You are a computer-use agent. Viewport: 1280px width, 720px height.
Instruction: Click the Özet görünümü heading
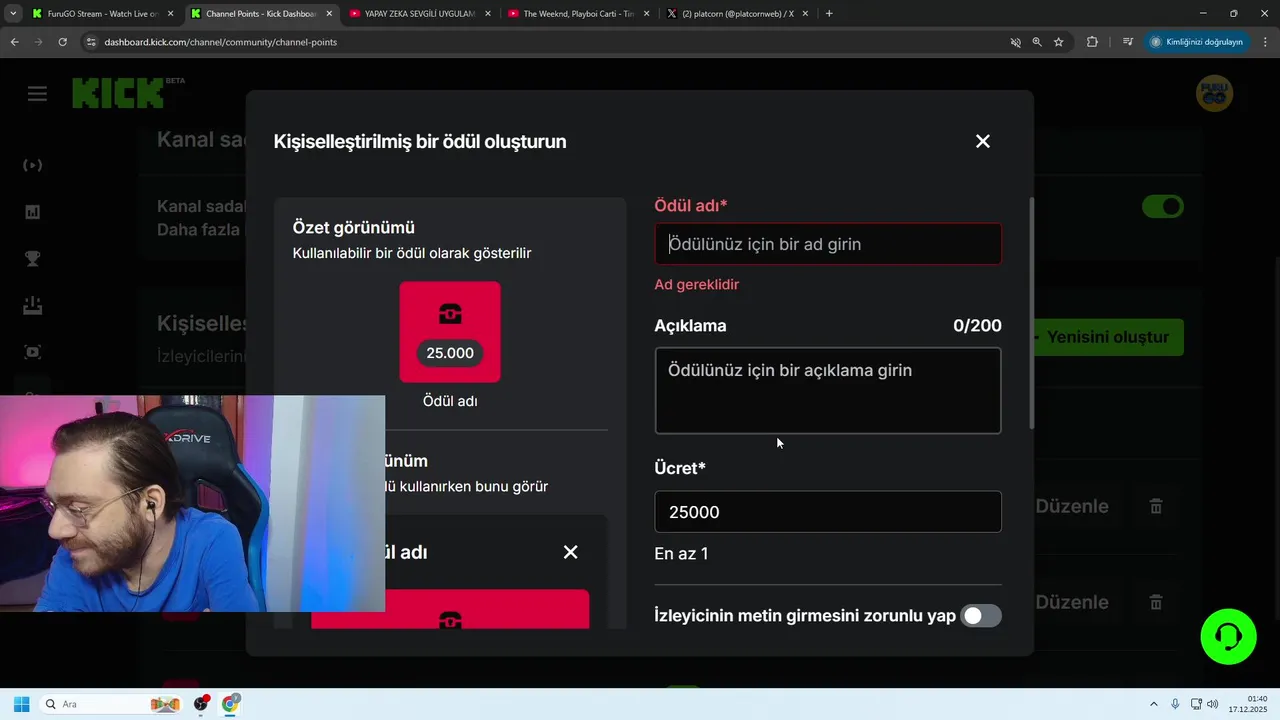coord(354,228)
